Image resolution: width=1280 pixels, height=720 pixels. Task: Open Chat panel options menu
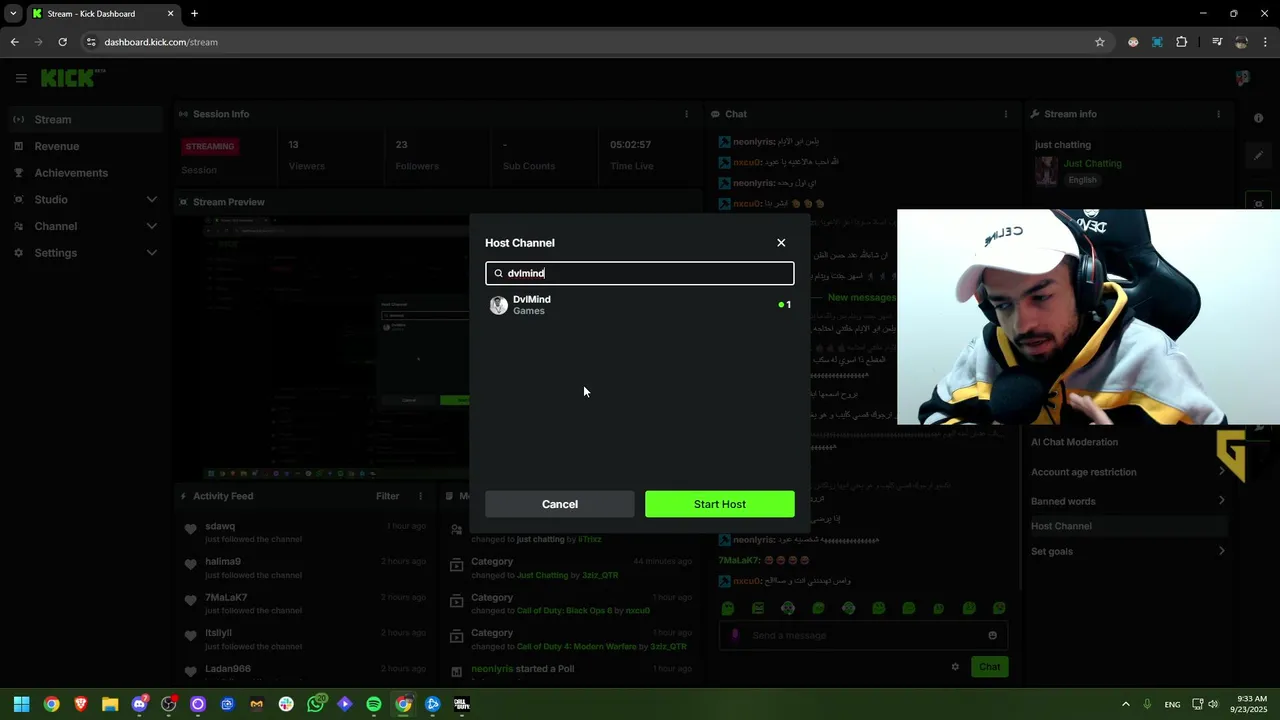coord(1006,114)
